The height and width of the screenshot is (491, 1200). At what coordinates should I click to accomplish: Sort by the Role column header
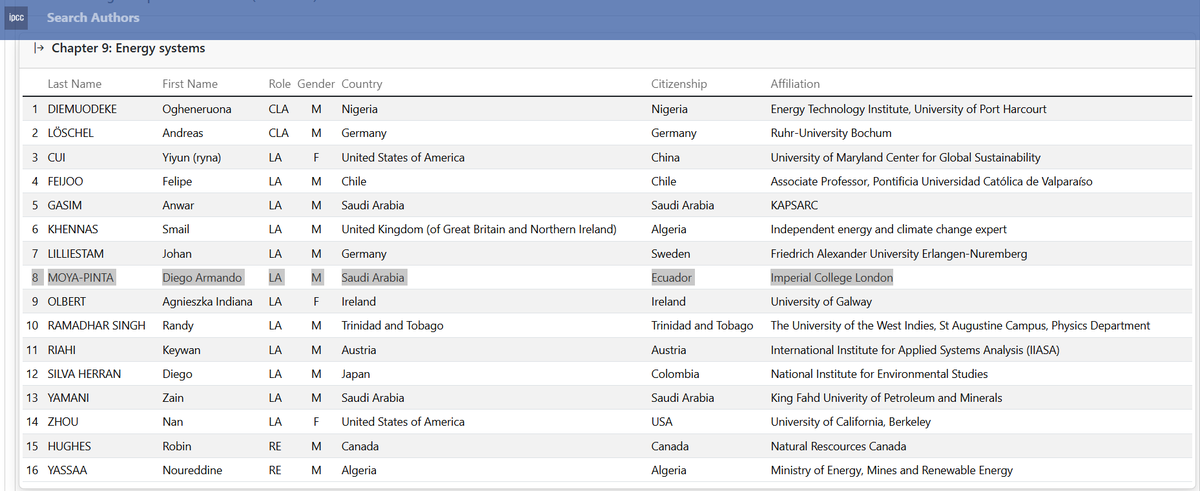[279, 84]
